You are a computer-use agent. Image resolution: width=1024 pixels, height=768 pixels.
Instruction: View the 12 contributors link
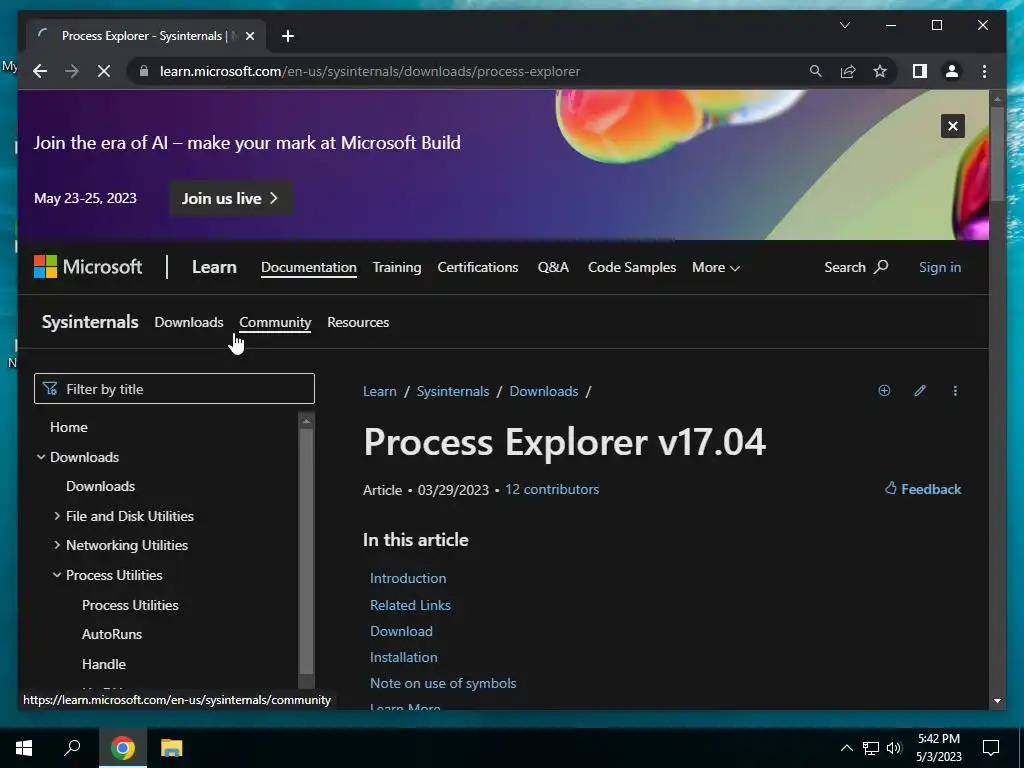552,489
